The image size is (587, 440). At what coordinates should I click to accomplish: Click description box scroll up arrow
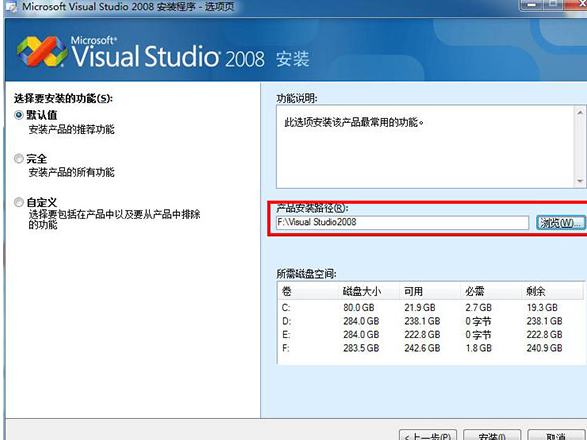coord(580,112)
